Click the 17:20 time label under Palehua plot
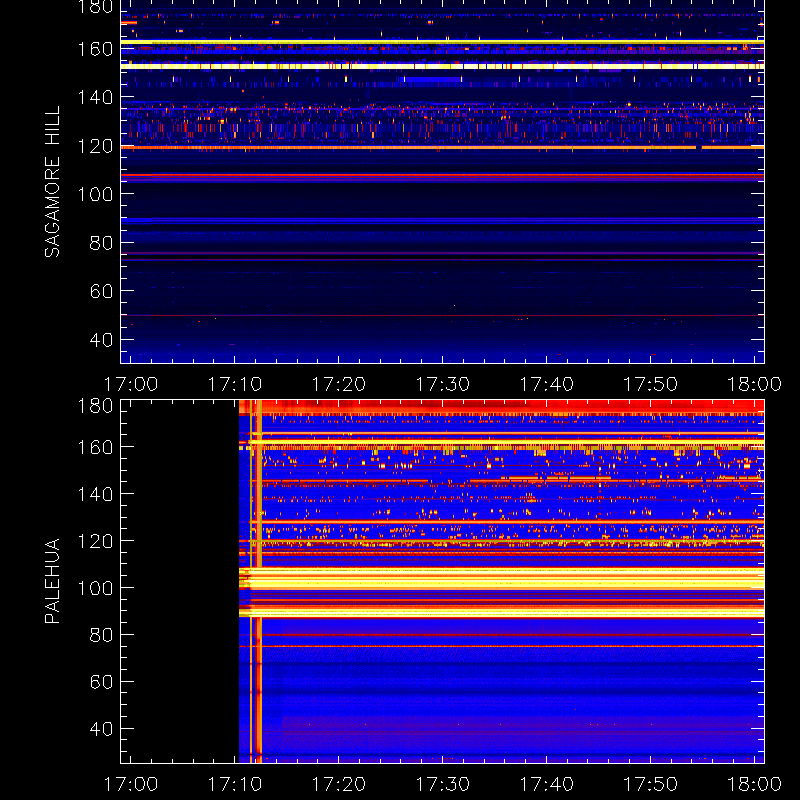The image size is (800, 800). click(339, 784)
